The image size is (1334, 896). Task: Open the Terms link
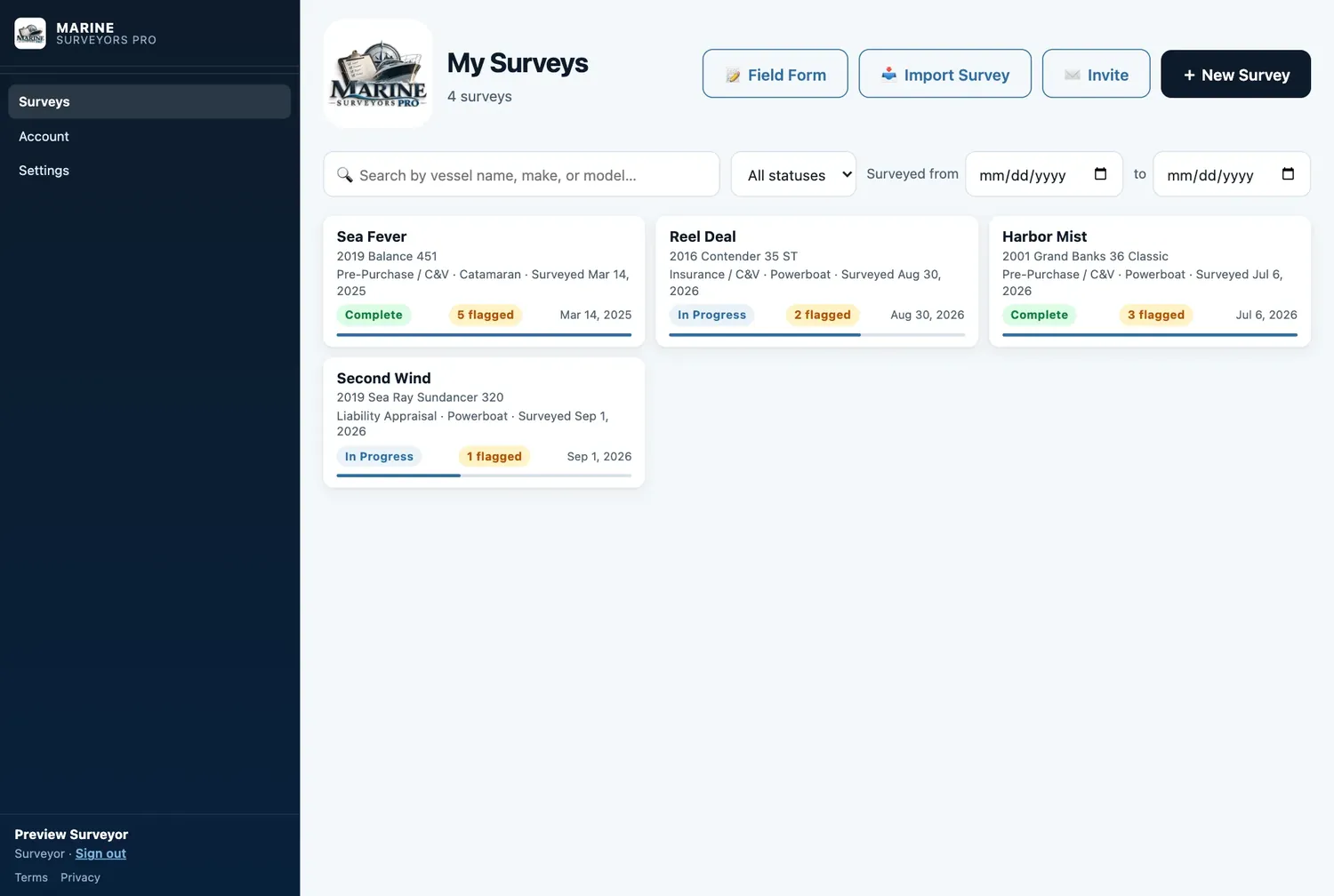click(31, 877)
